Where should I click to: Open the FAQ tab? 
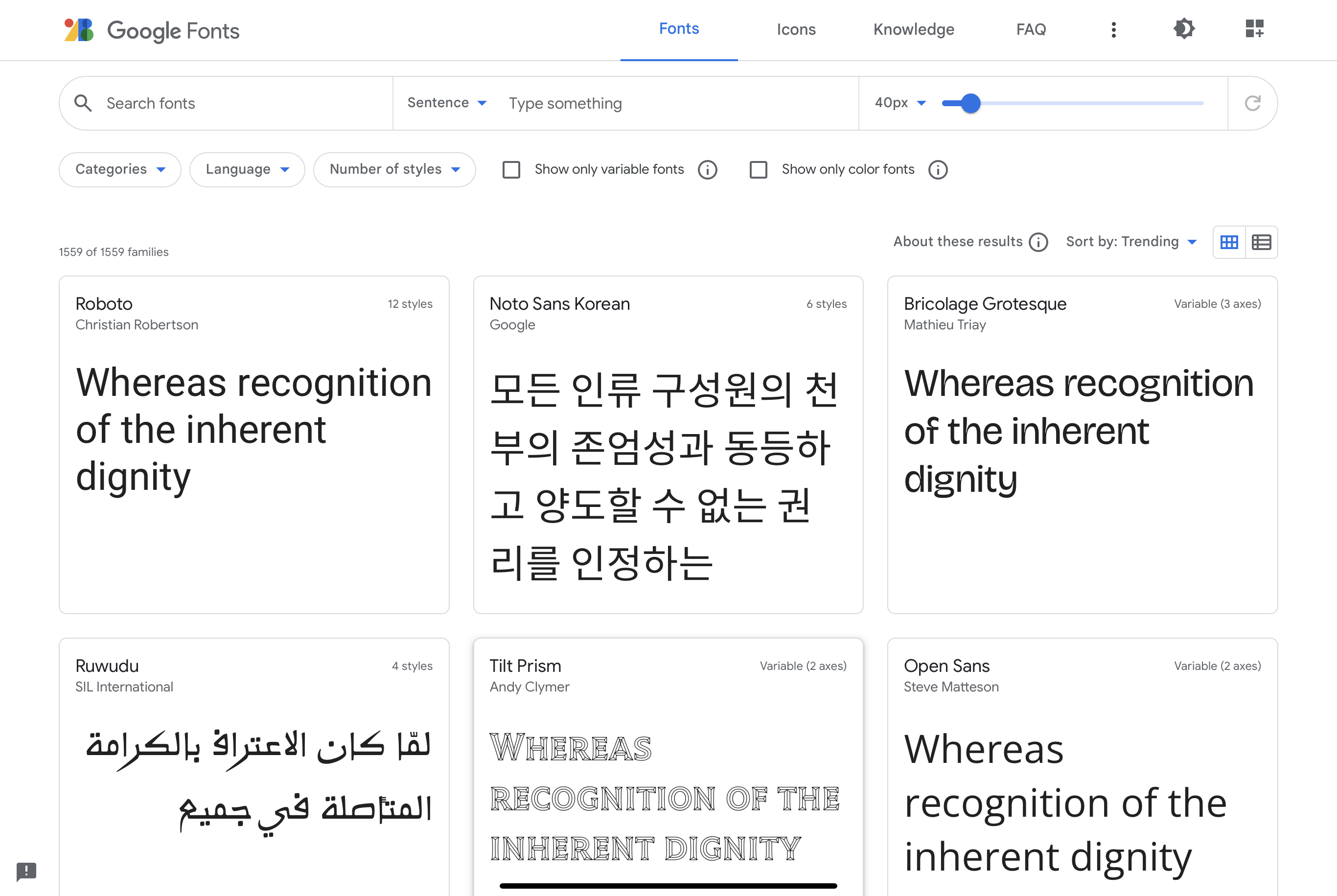point(1031,29)
